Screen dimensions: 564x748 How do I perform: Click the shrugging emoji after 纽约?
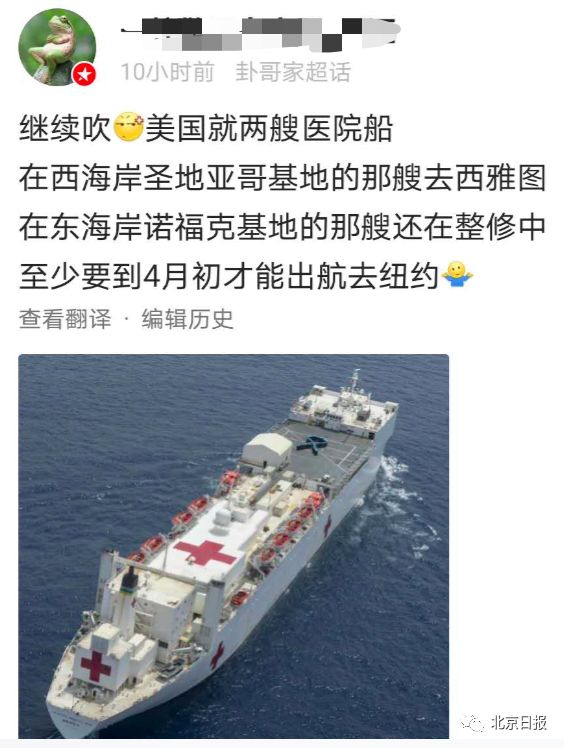[457, 274]
